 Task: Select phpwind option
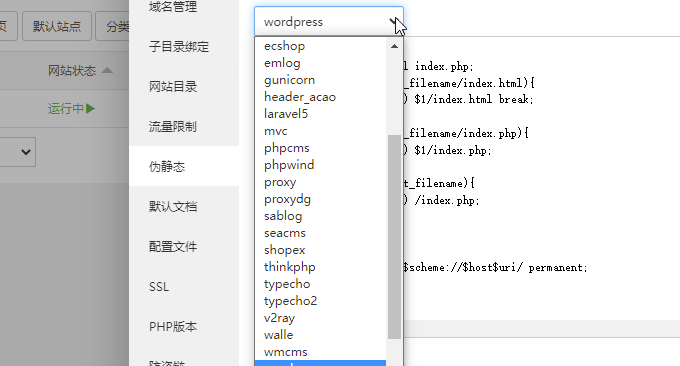(x=320, y=165)
